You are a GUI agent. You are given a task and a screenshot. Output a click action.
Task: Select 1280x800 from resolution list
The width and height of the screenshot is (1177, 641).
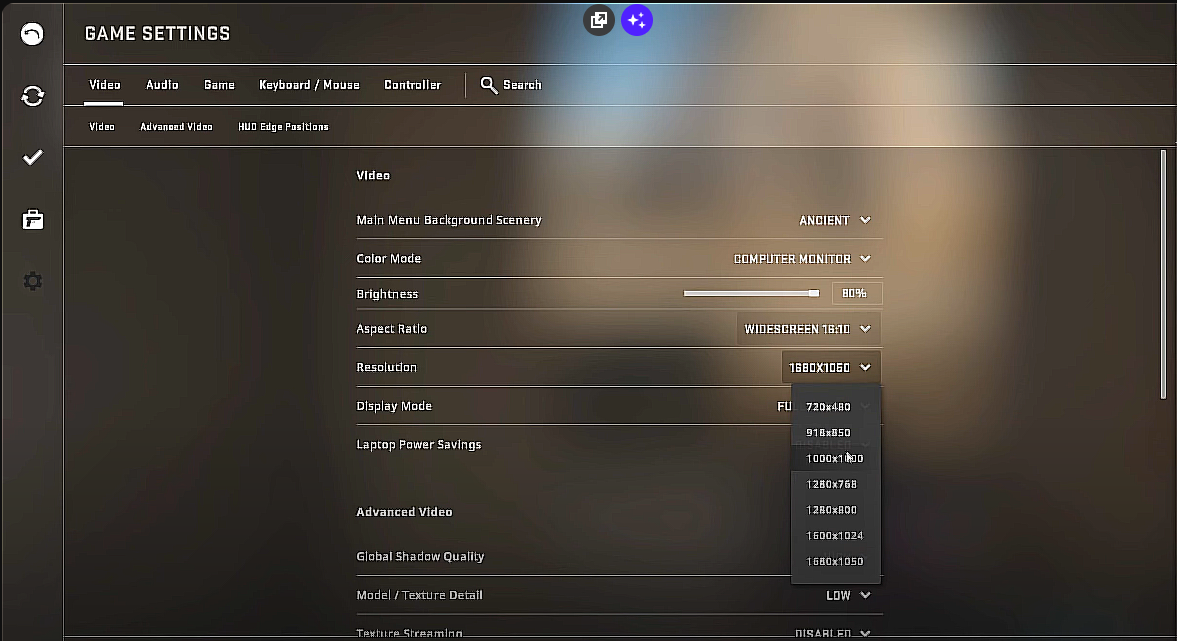tap(832, 510)
